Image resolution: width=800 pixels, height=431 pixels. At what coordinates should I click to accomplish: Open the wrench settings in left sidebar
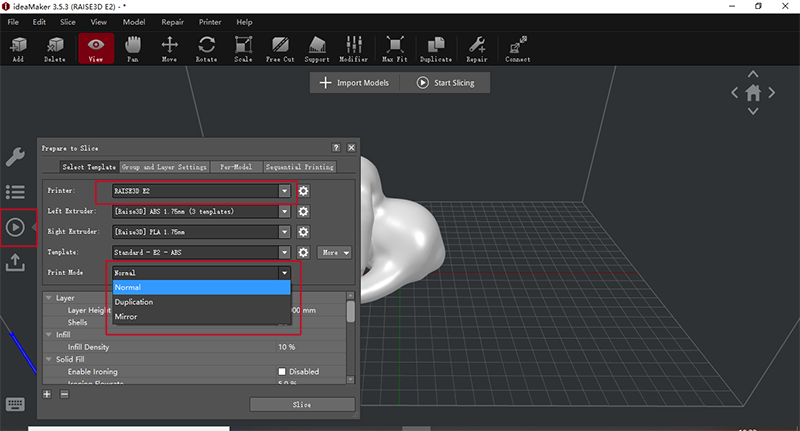(x=15, y=157)
